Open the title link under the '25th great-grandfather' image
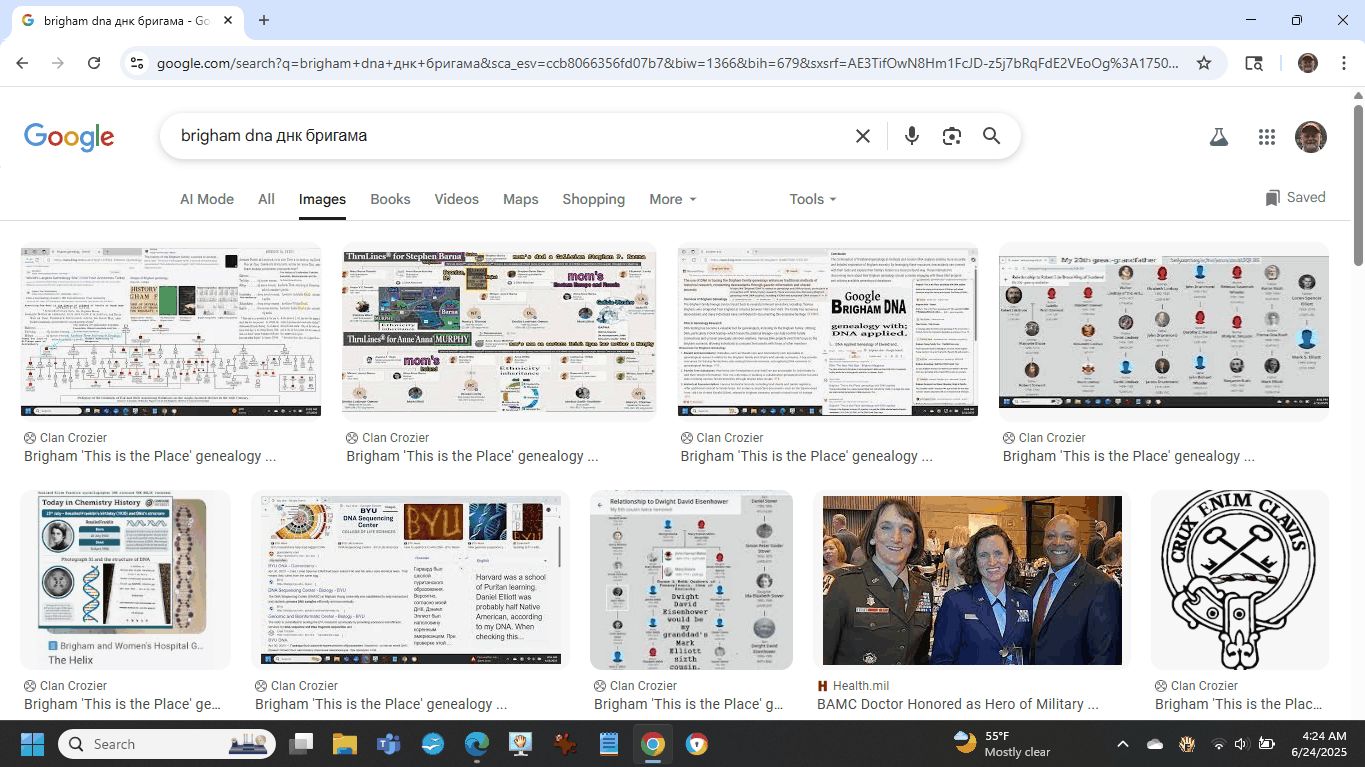The width and height of the screenshot is (1365, 767). (1128, 456)
